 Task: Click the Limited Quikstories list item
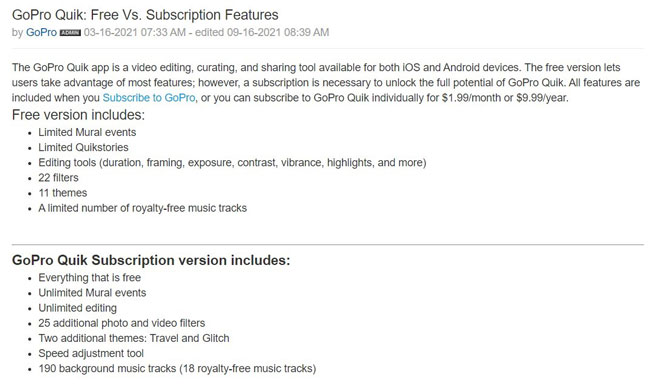point(83,148)
